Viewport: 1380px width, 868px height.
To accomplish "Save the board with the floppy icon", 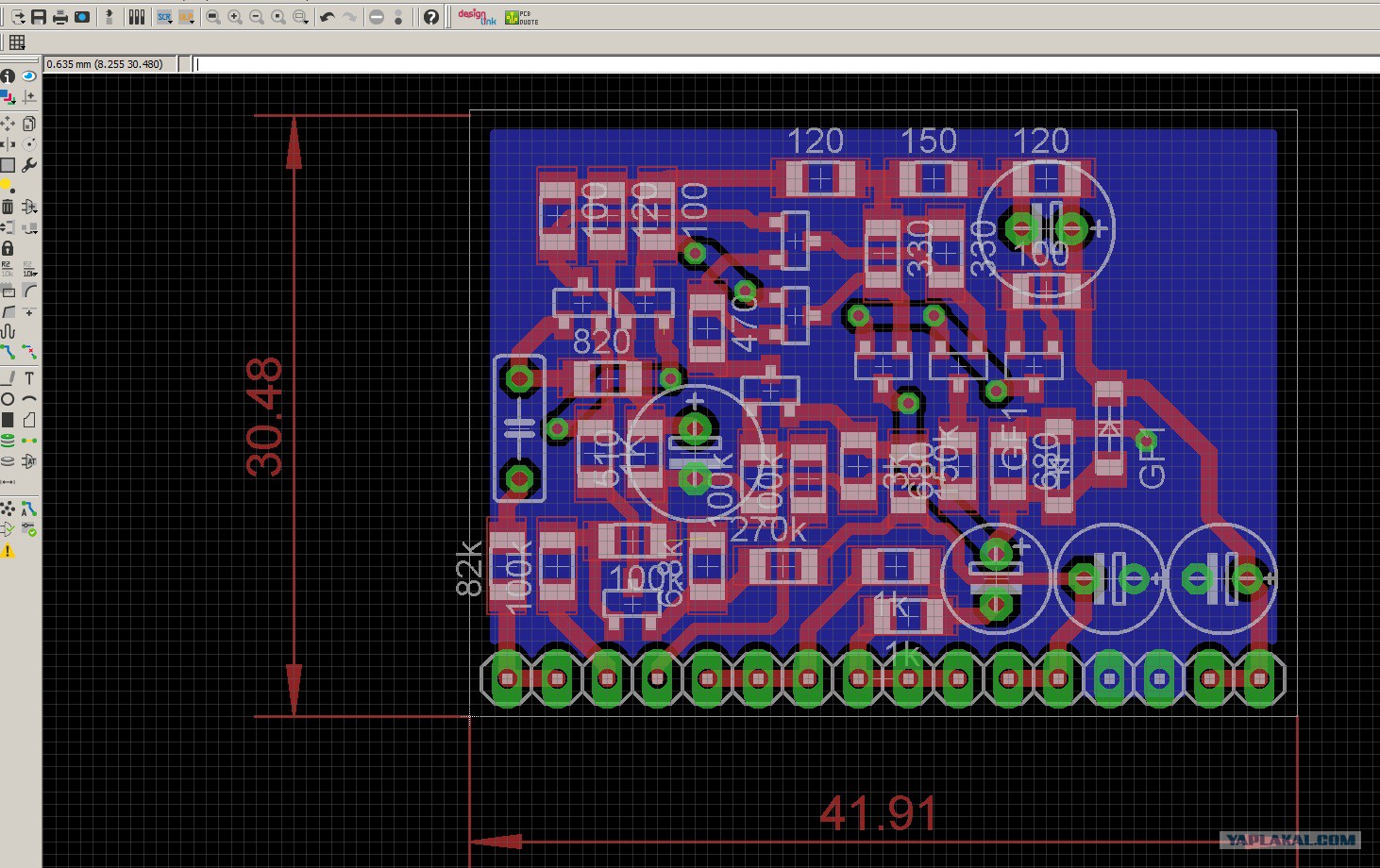I will 39,17.
